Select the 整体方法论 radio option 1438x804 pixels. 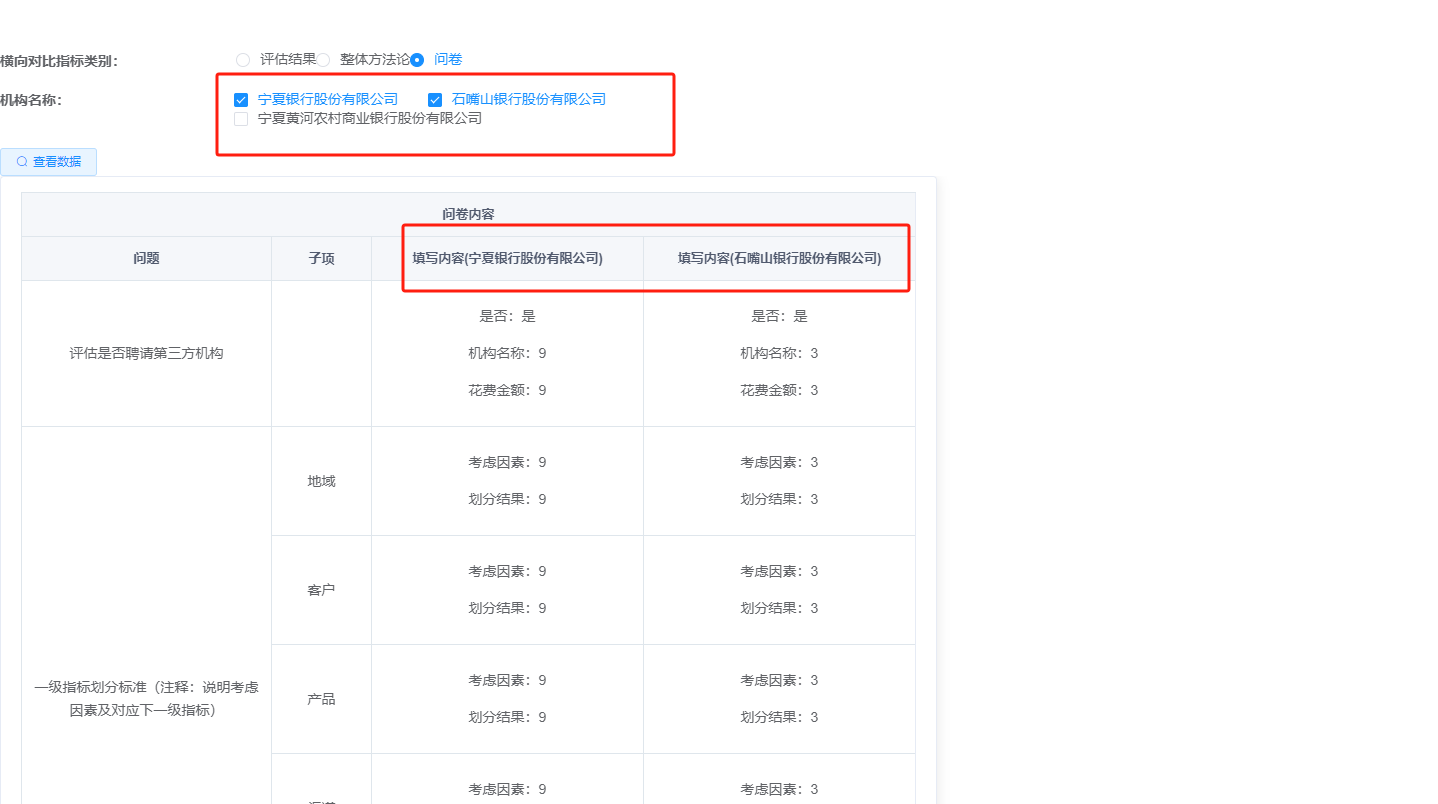(323, 60)
